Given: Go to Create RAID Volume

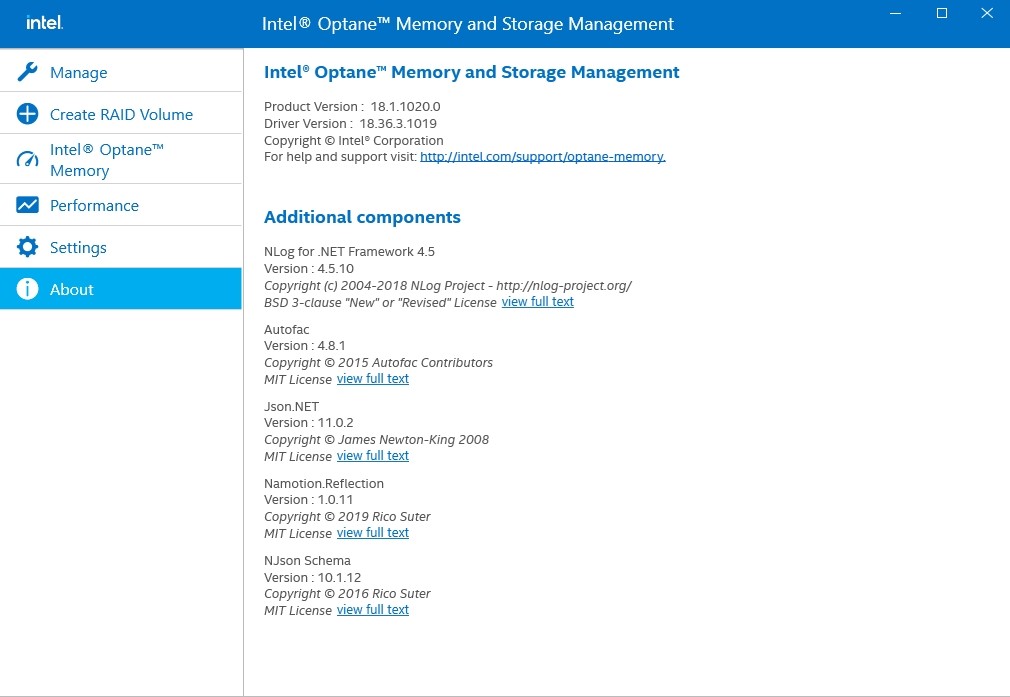Looking at the screenshot, I should [121, 113].
